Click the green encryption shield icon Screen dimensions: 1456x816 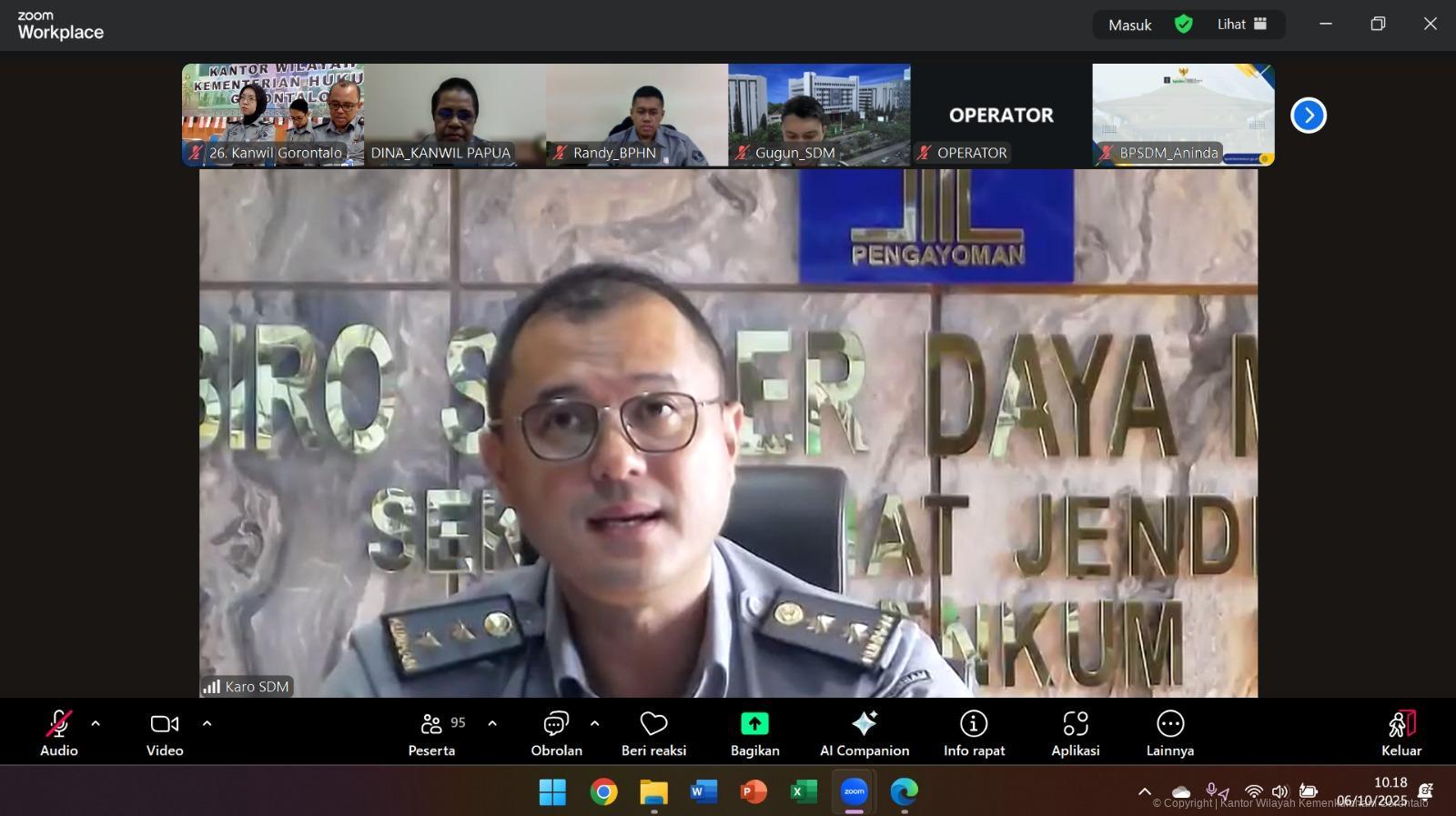point(1183,25)
